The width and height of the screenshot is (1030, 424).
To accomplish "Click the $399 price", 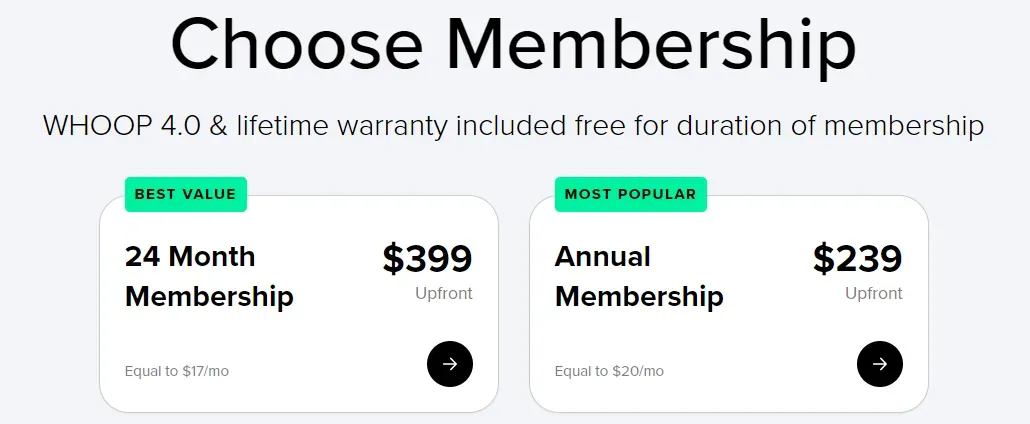I will pos(428,258).
